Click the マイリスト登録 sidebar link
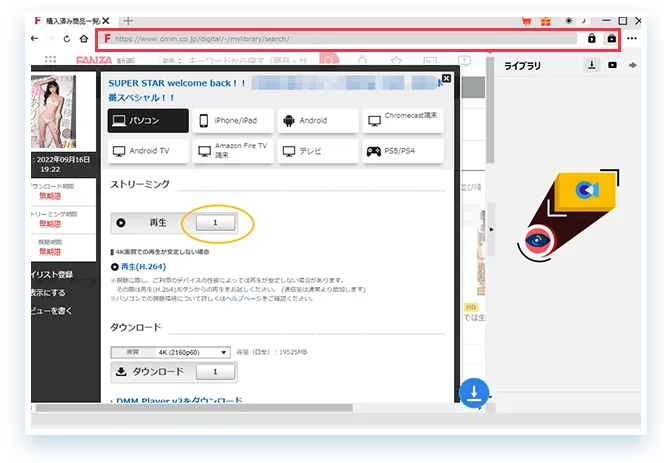The image size is (664, 463). pos(52,274)
